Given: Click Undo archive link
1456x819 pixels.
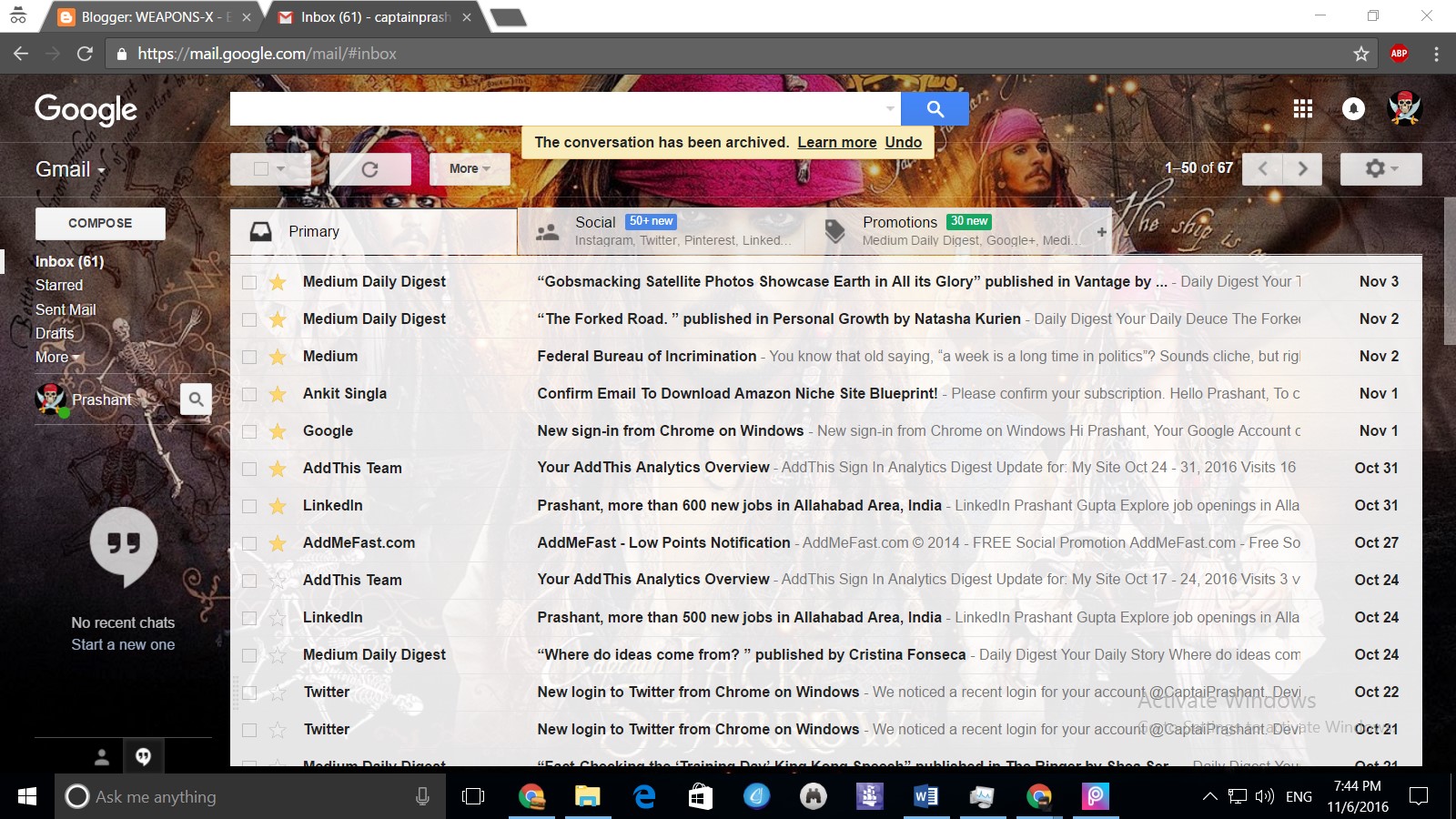Looking at the screenshot, I should pos(903,143).
